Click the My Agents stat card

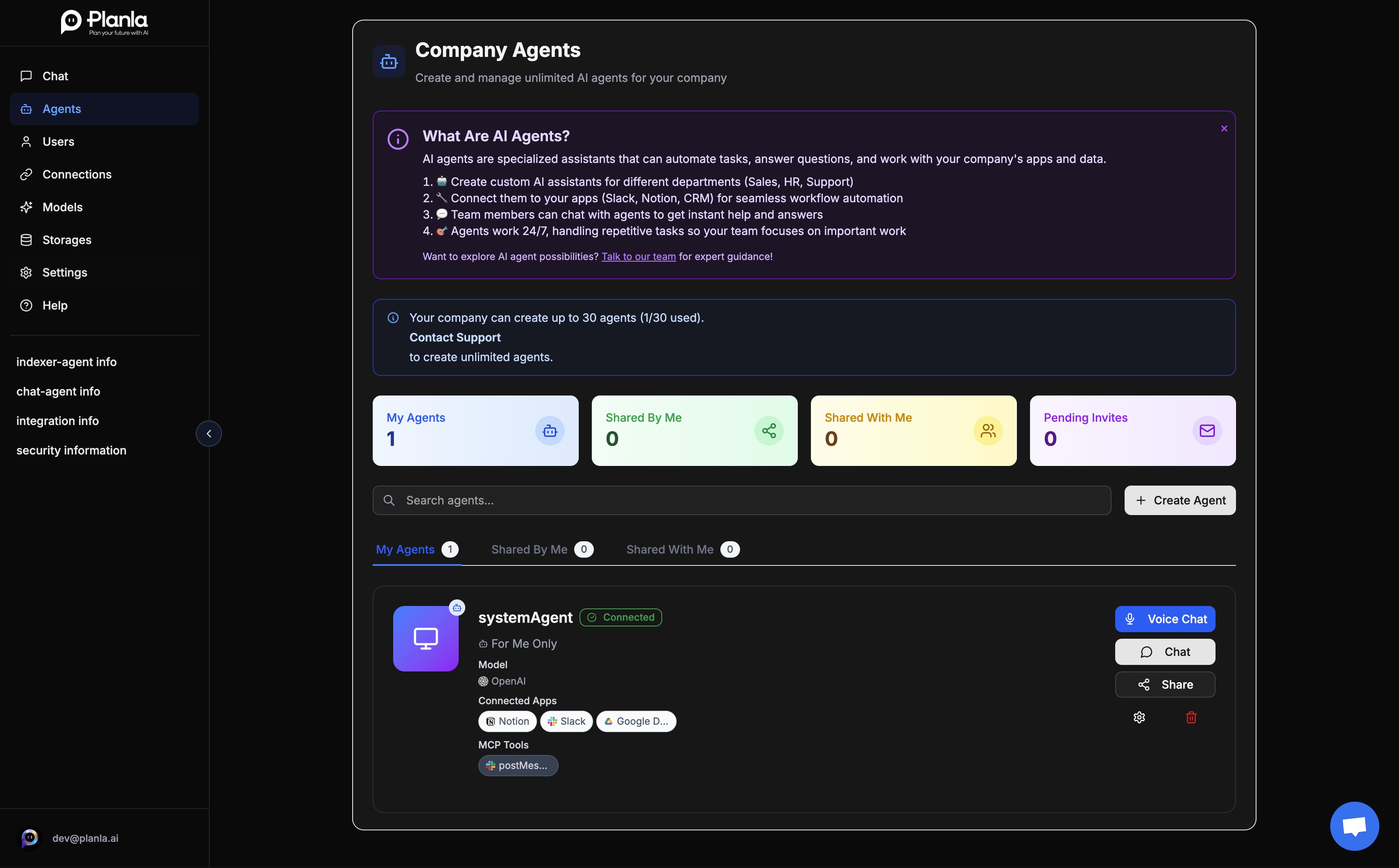[475, 431]
